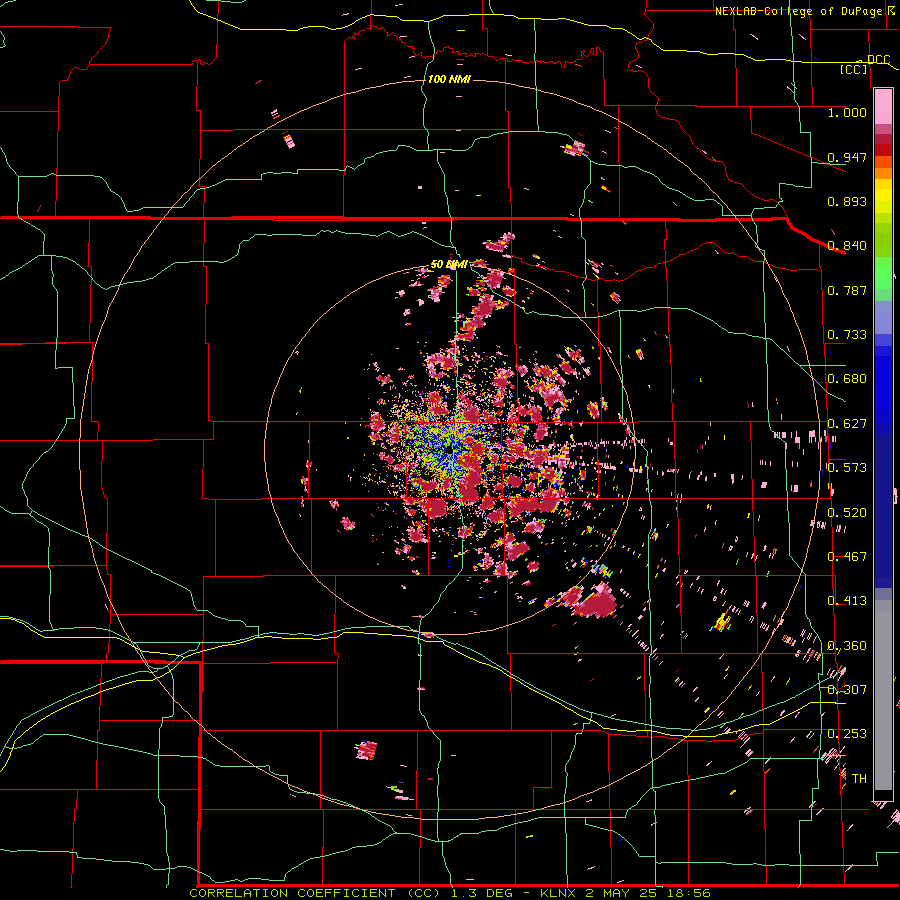Click the 100 NMI range ring label

coord(449,79)
